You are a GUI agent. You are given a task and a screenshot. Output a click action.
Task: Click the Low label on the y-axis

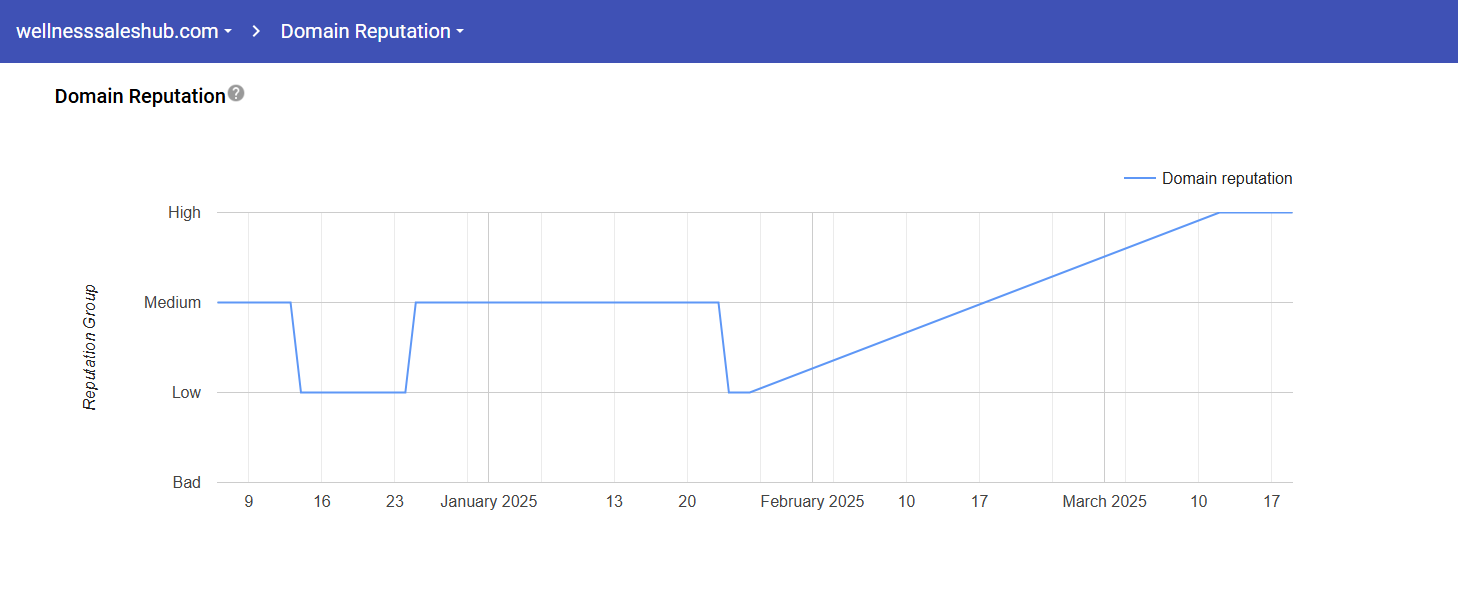186,392
